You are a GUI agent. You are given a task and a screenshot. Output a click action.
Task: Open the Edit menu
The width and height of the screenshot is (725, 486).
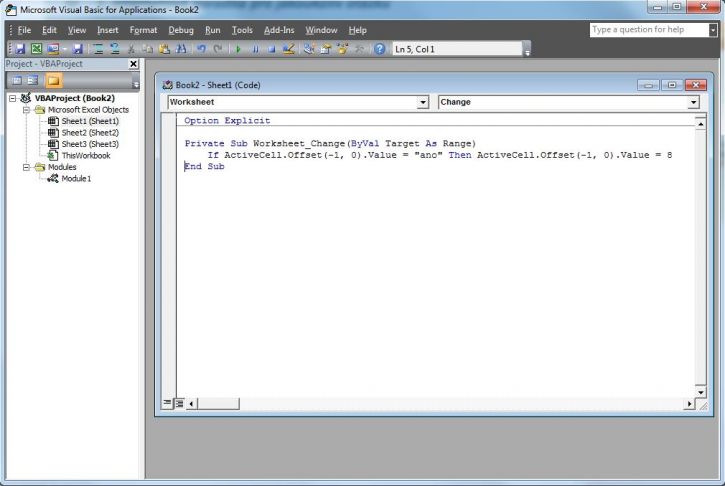point(49,30)
